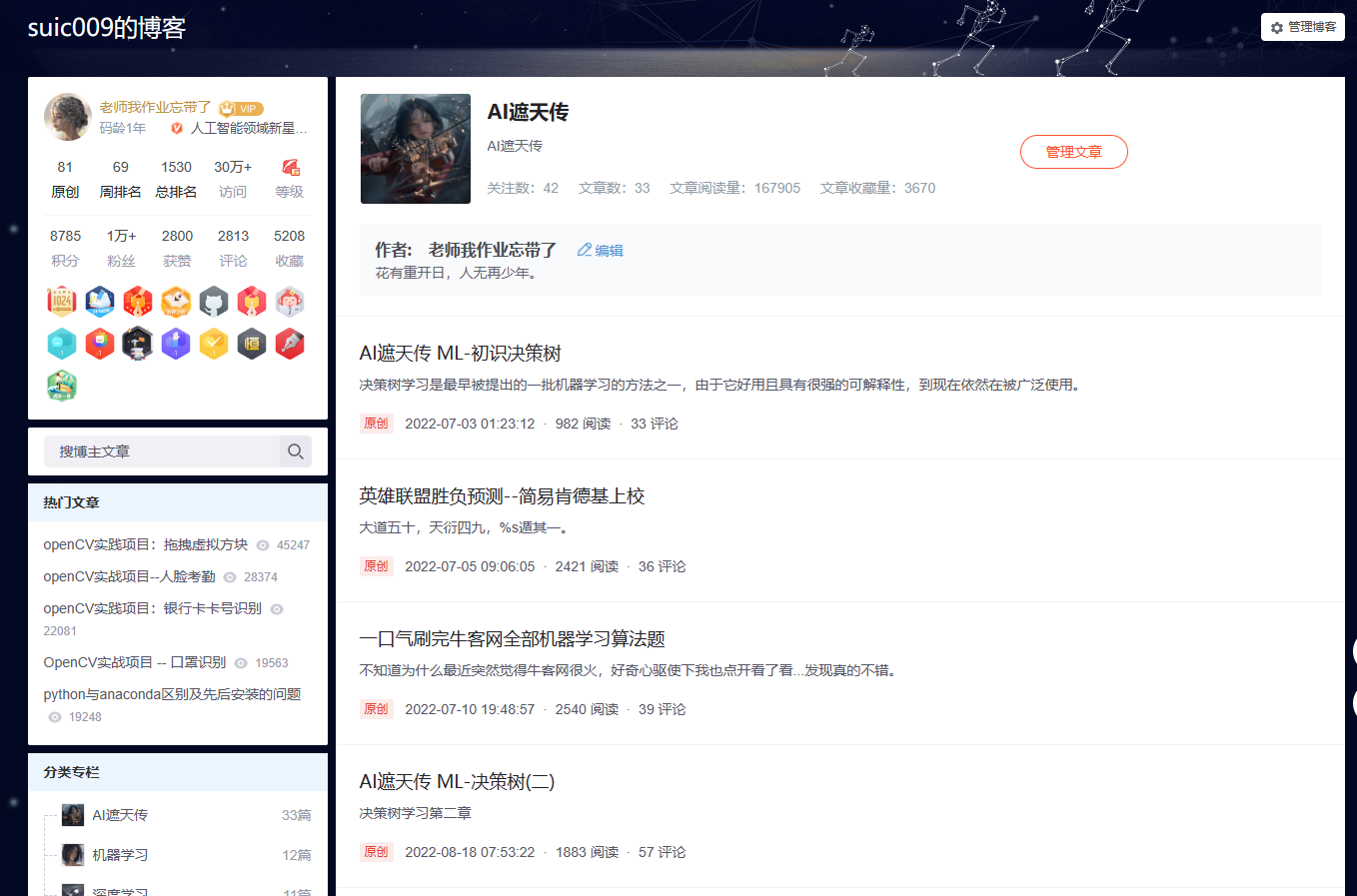Image resolution: width=1357 pixels, height=896 pixels.
Task: Click the suic009的博客 blog title
Action: tap(107, 27)
